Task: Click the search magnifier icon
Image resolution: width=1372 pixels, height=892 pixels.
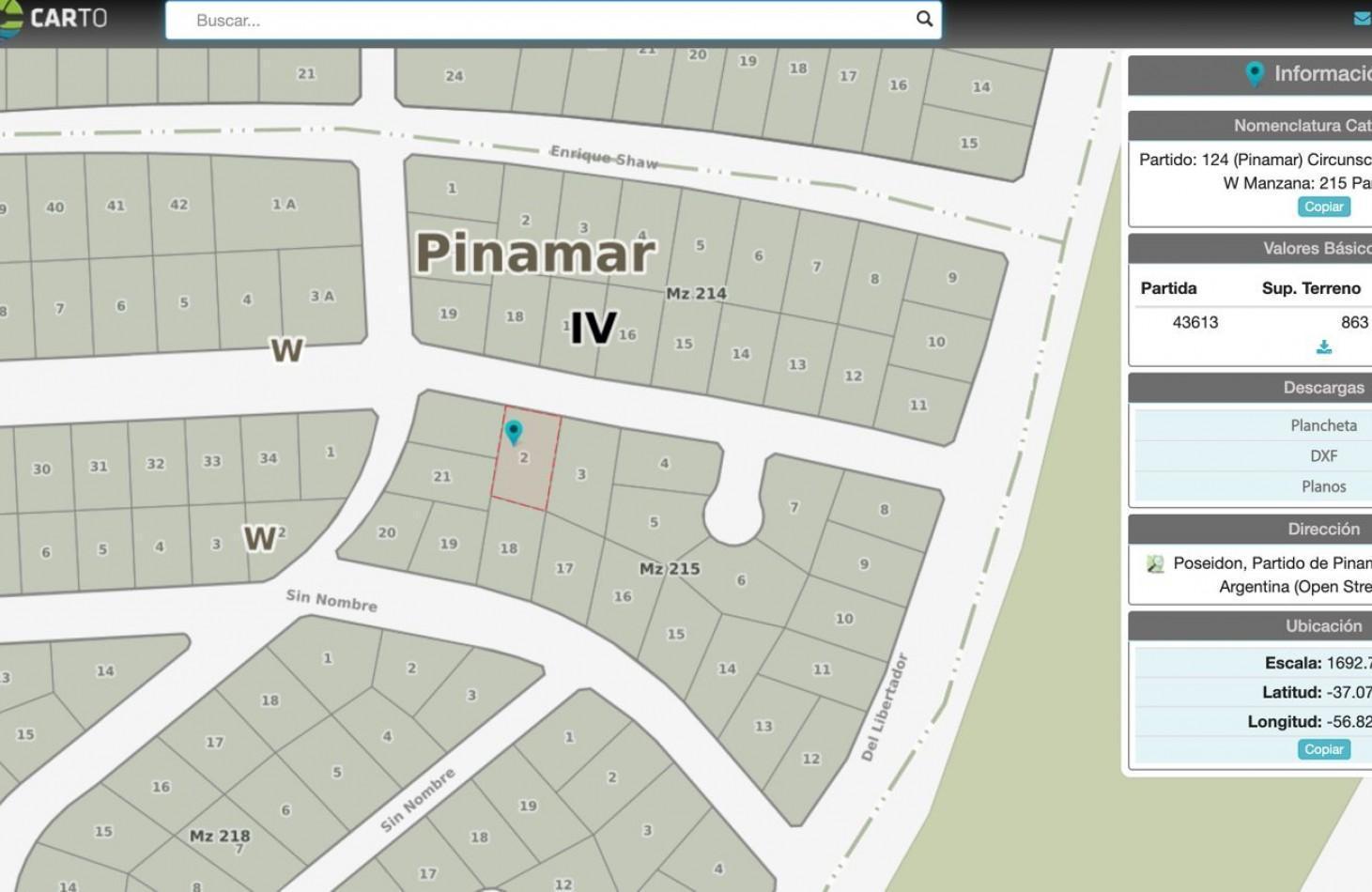Action: click(x=924, y=19)
